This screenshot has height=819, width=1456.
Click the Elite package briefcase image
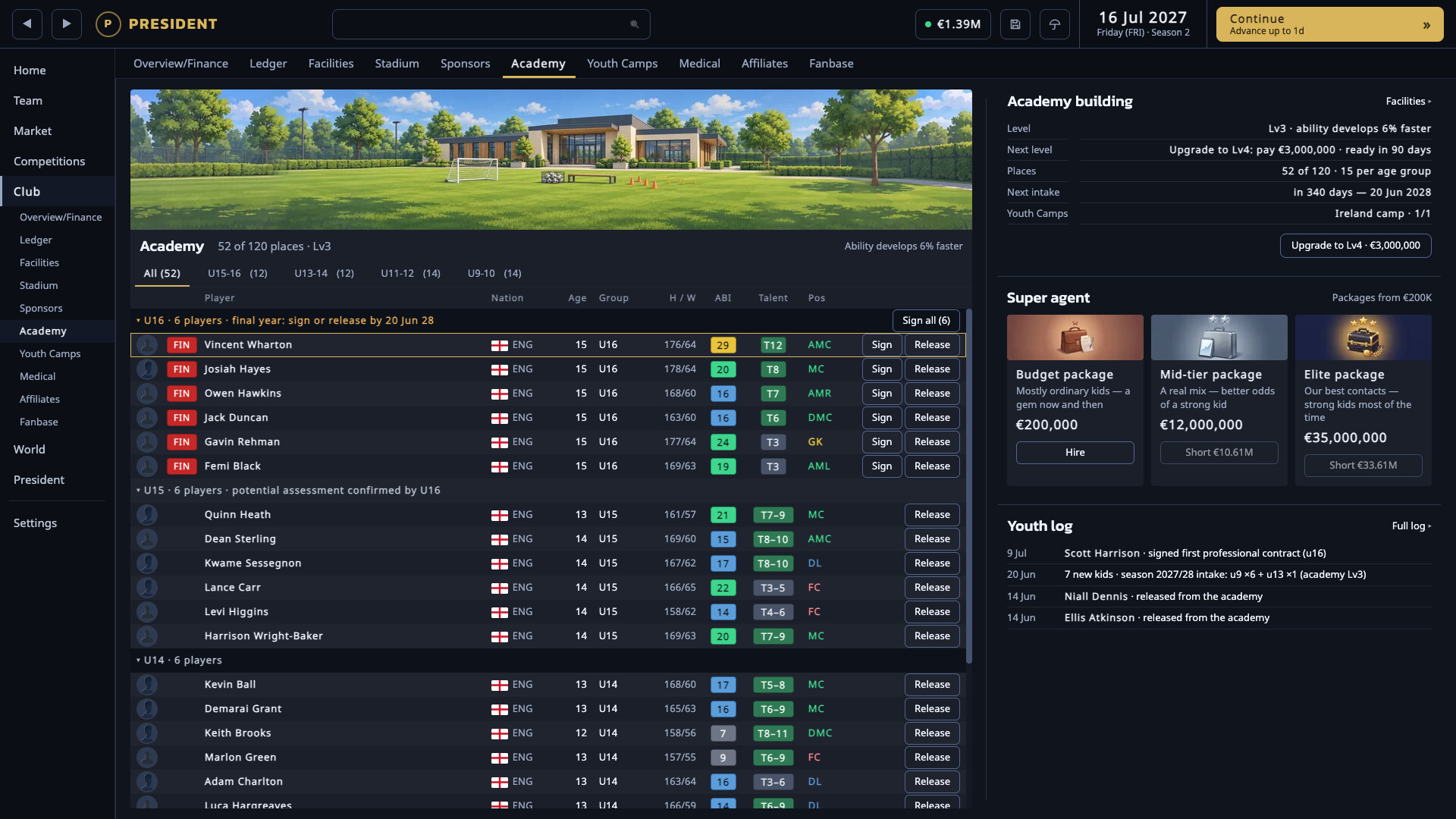pos(1363,337)
